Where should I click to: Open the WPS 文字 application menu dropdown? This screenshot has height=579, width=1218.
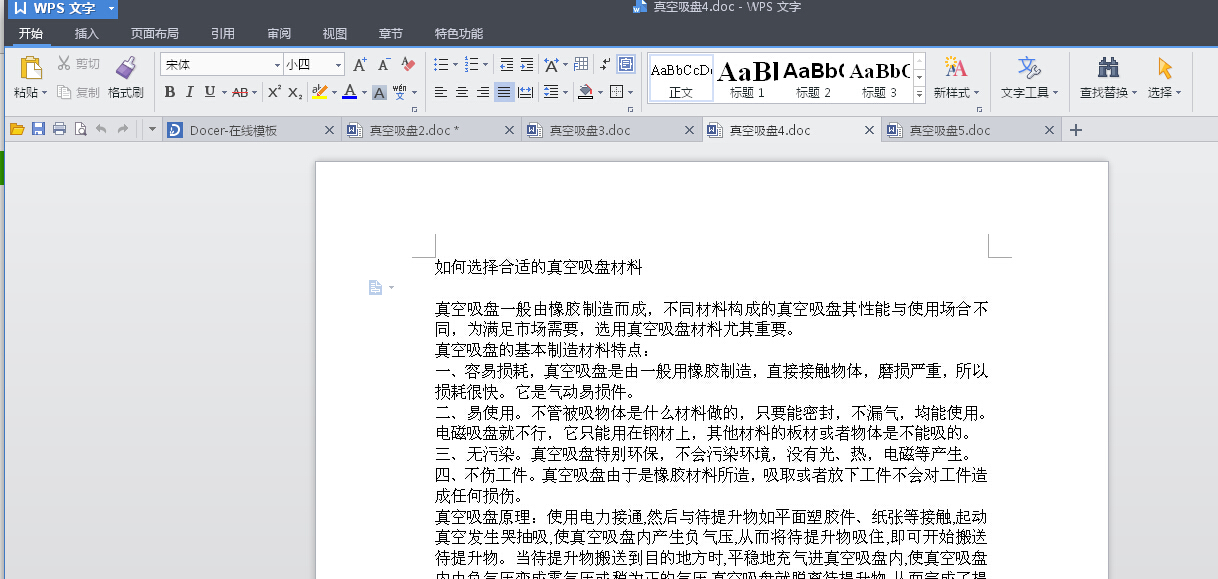coord(111,8)
